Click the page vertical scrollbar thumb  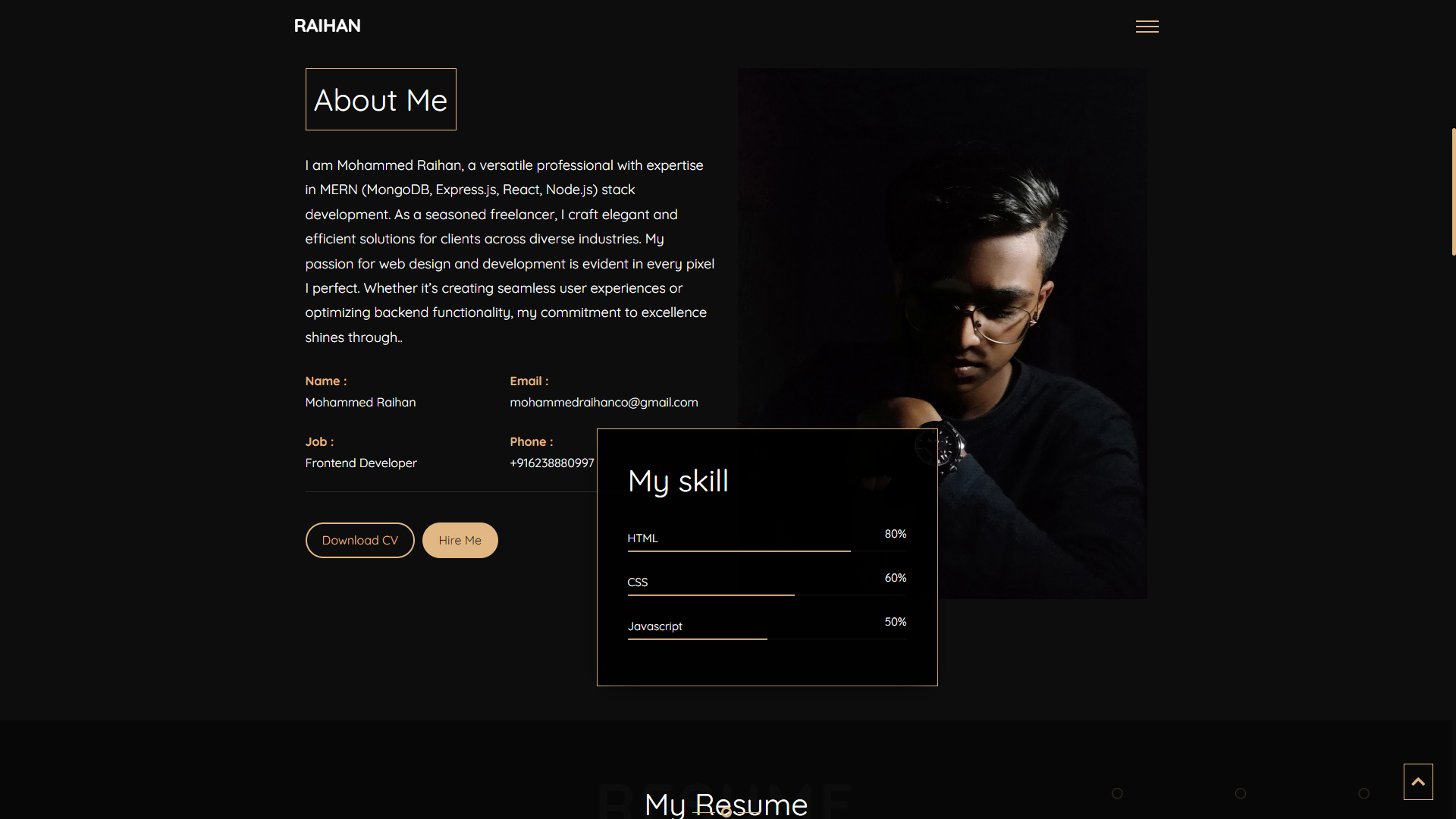pyautogui.click(x=1453, y=191)
